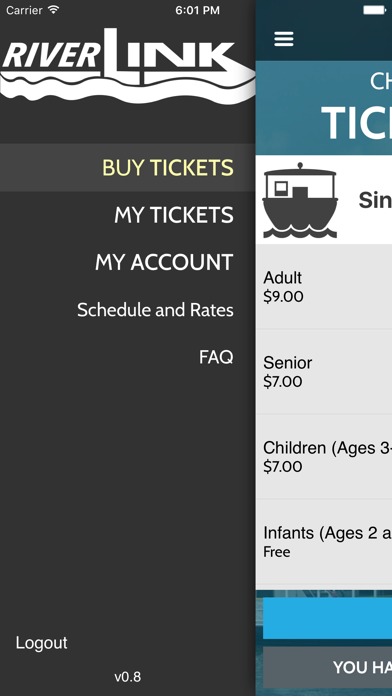The image size is (392, 696).
Task: Tap the blue button below ticket list
Action: pos(328,618)
